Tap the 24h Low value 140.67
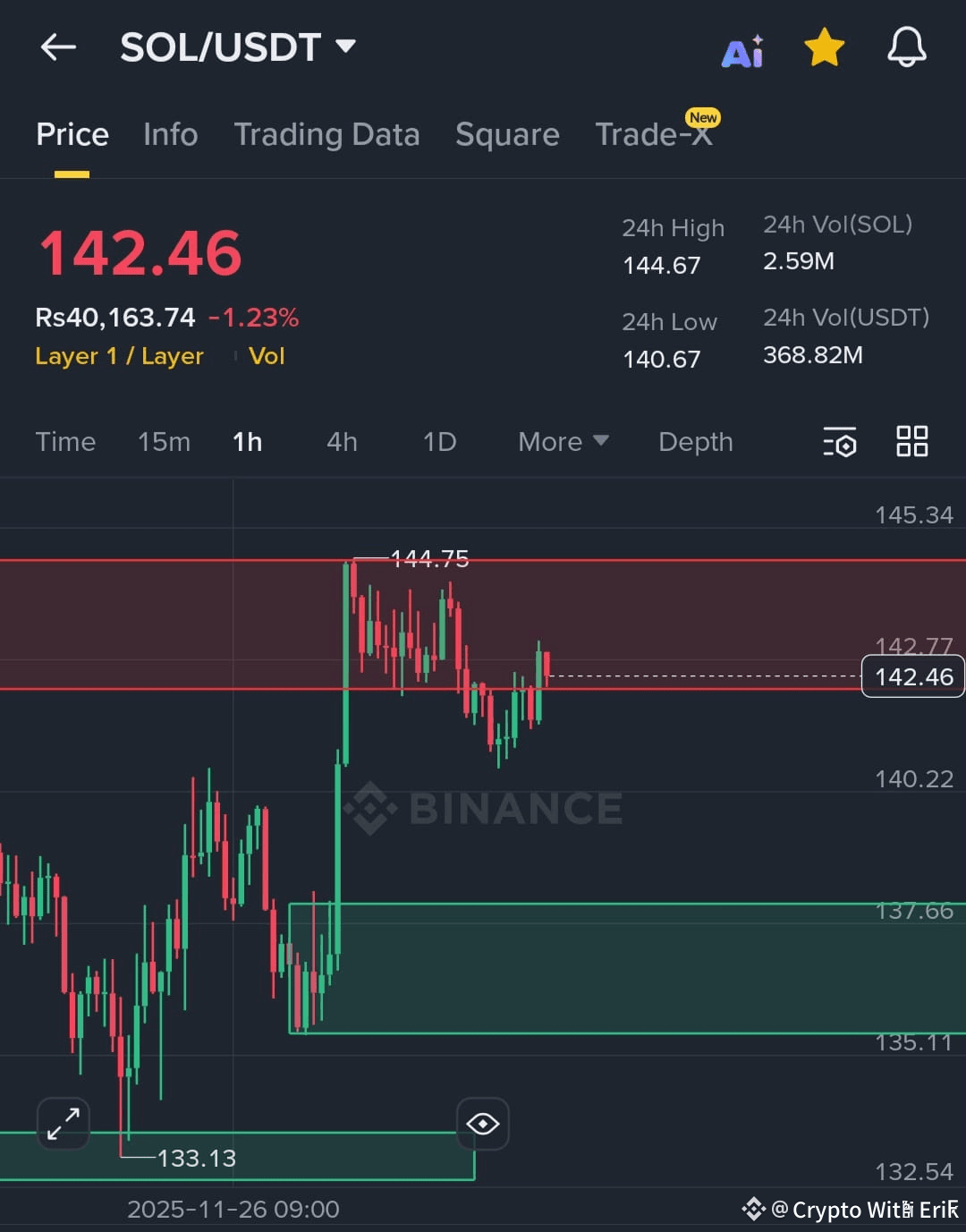Screen dimensions: 966x1232 (x=662, y=360)
